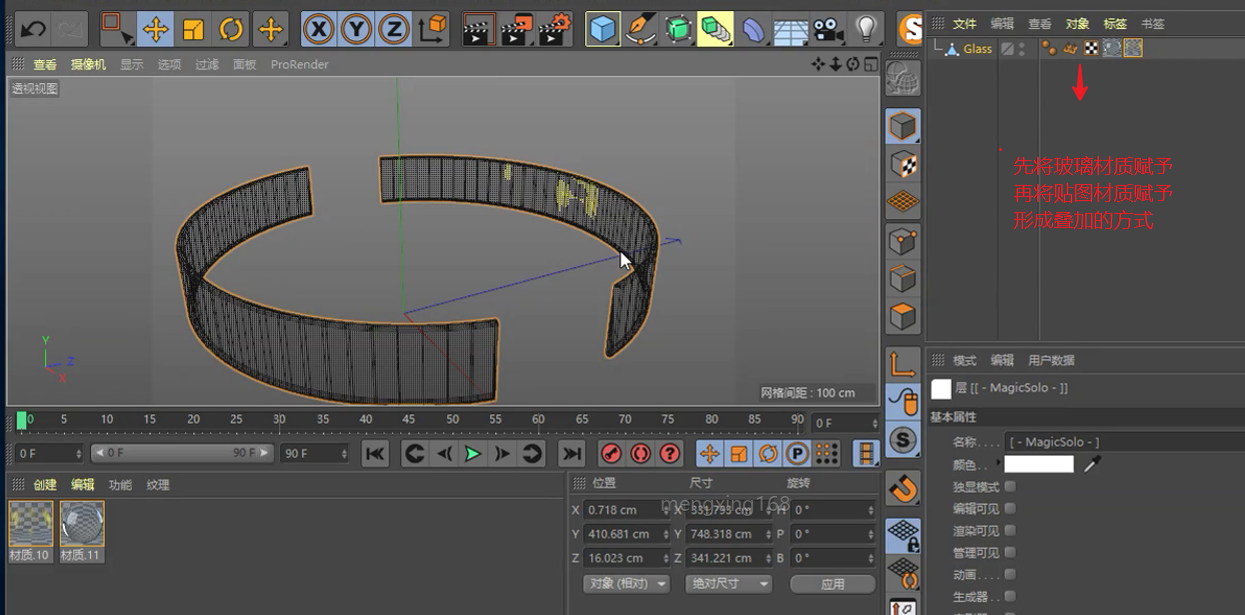This screenshot has width=1245, height=615.
Task: Click the Camera object icon
Action: pyautogui.click(x=827, y=29)
